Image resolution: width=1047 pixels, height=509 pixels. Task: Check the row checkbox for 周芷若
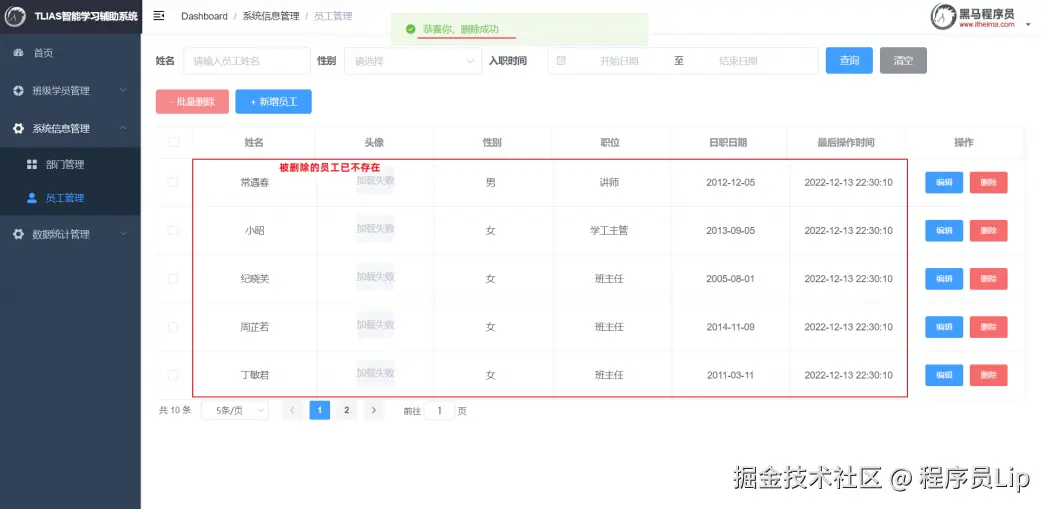click(173, 327)
